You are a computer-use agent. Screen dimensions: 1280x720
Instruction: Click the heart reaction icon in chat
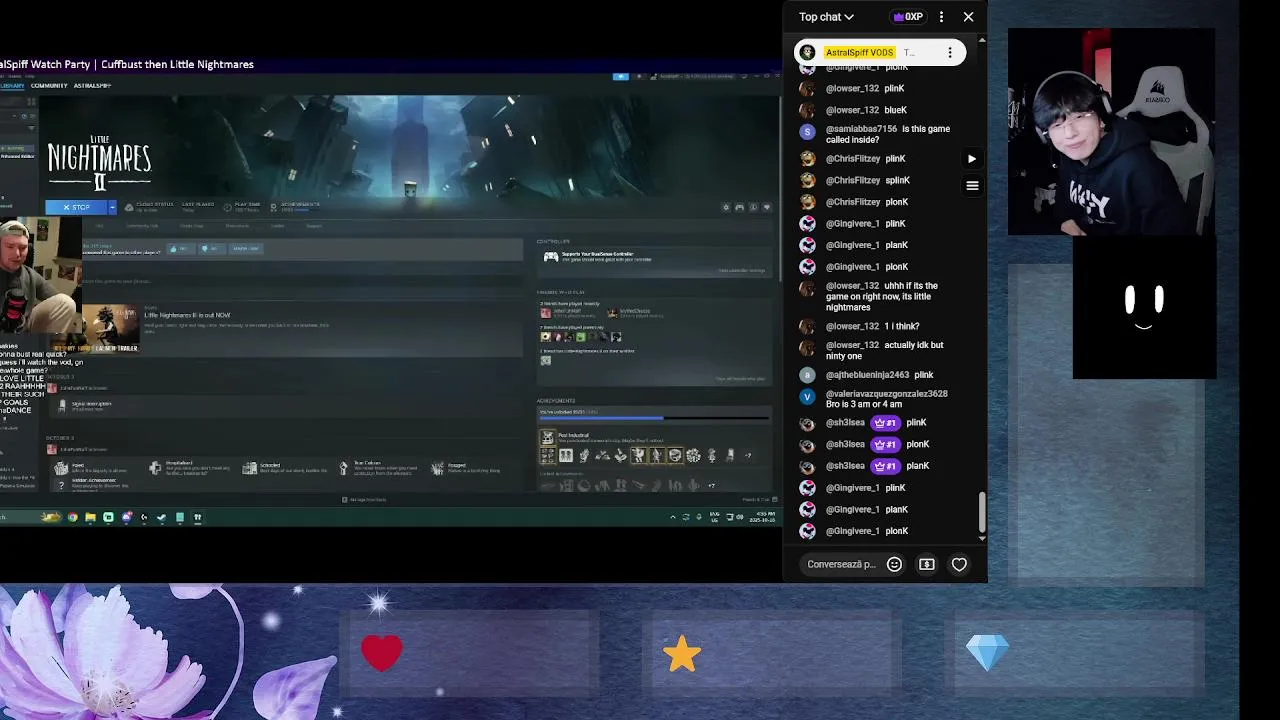[x=959, y=564]
